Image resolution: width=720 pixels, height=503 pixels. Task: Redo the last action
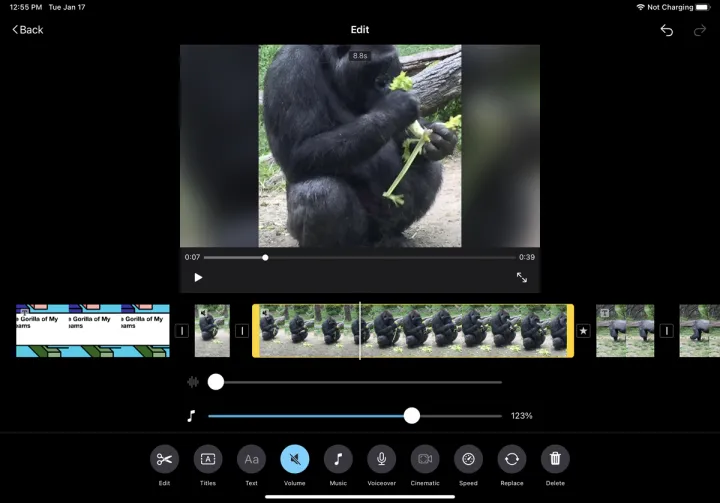pyautogui.click(x=700, y=30)
